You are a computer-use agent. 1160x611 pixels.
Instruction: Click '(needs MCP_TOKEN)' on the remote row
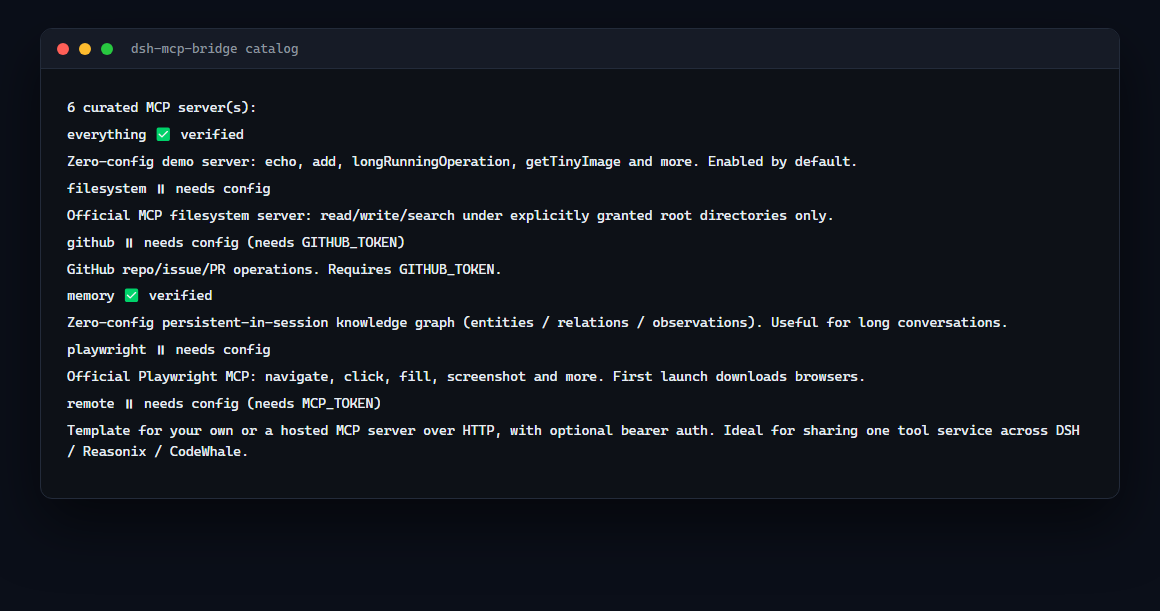(x=314, y=403)
